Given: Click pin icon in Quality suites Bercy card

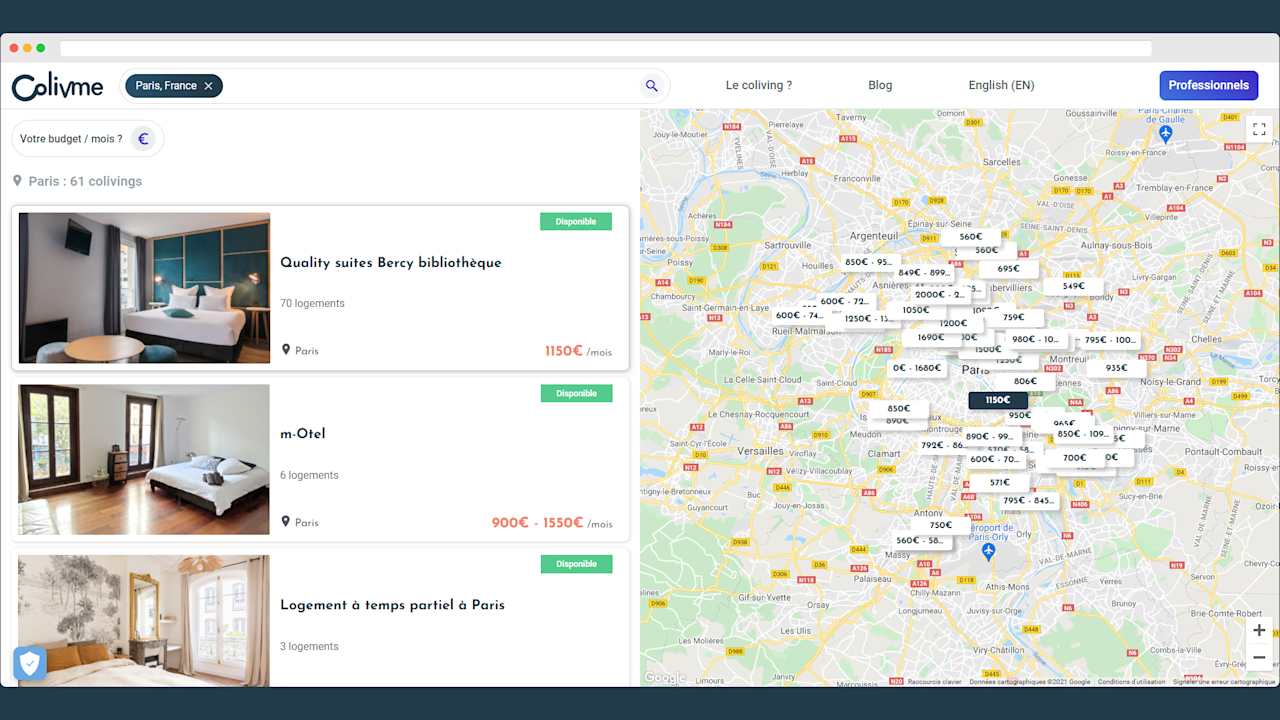Looking at the screenshot, I should [x=286, y=350].
